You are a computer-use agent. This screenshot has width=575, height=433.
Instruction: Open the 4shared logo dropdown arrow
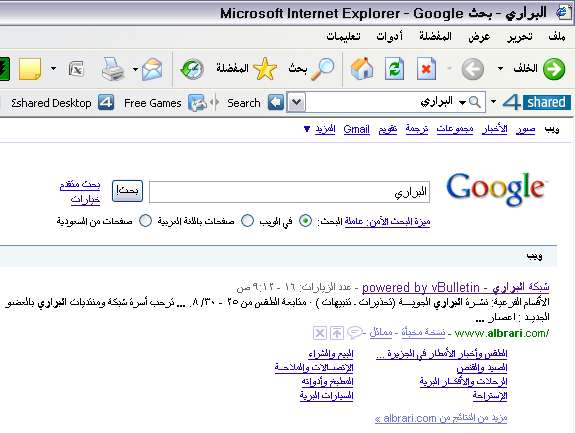pyautogui.click(x=494, y=102)
